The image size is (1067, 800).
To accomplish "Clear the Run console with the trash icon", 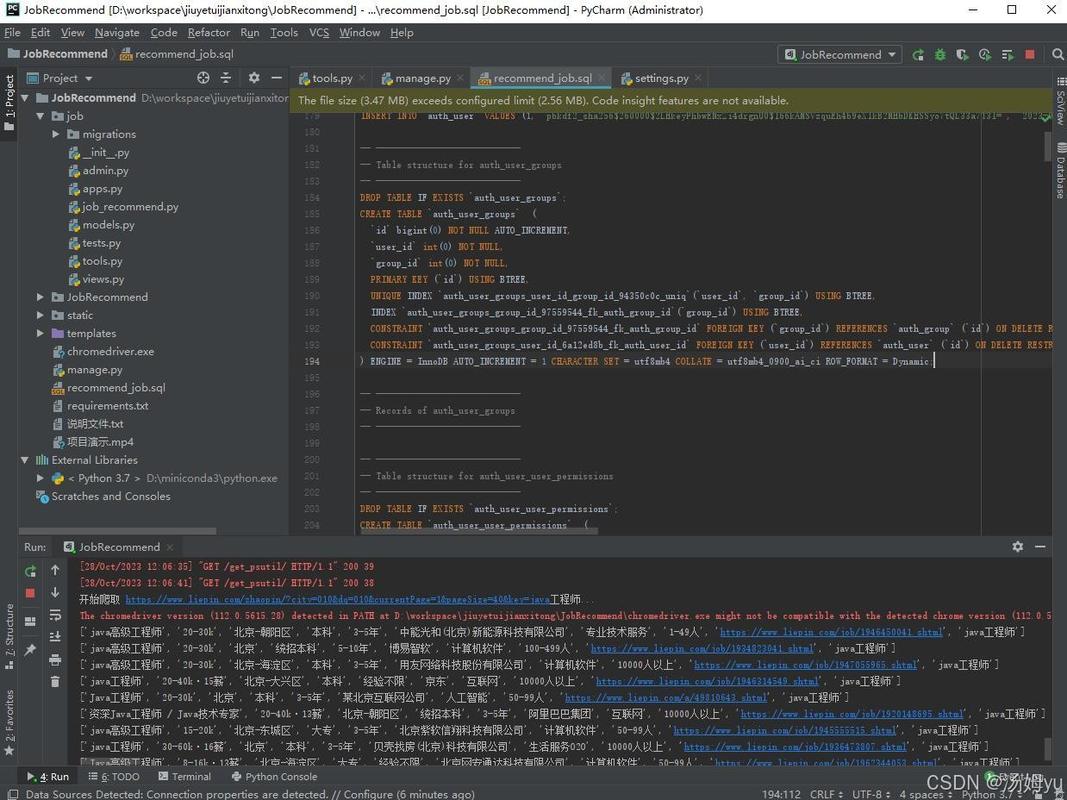I will [55, 681].
